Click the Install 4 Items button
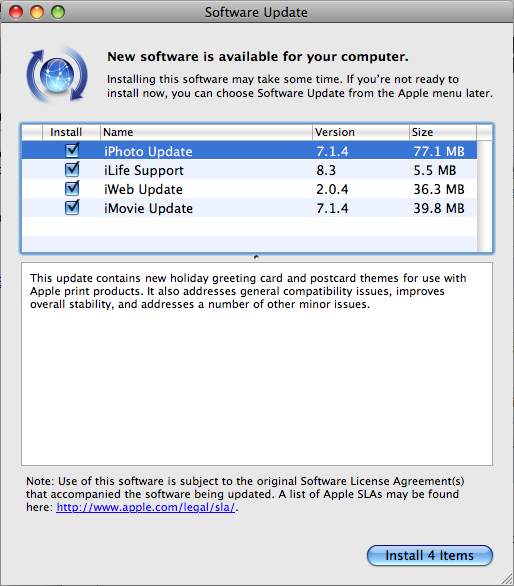 (430, 555)
